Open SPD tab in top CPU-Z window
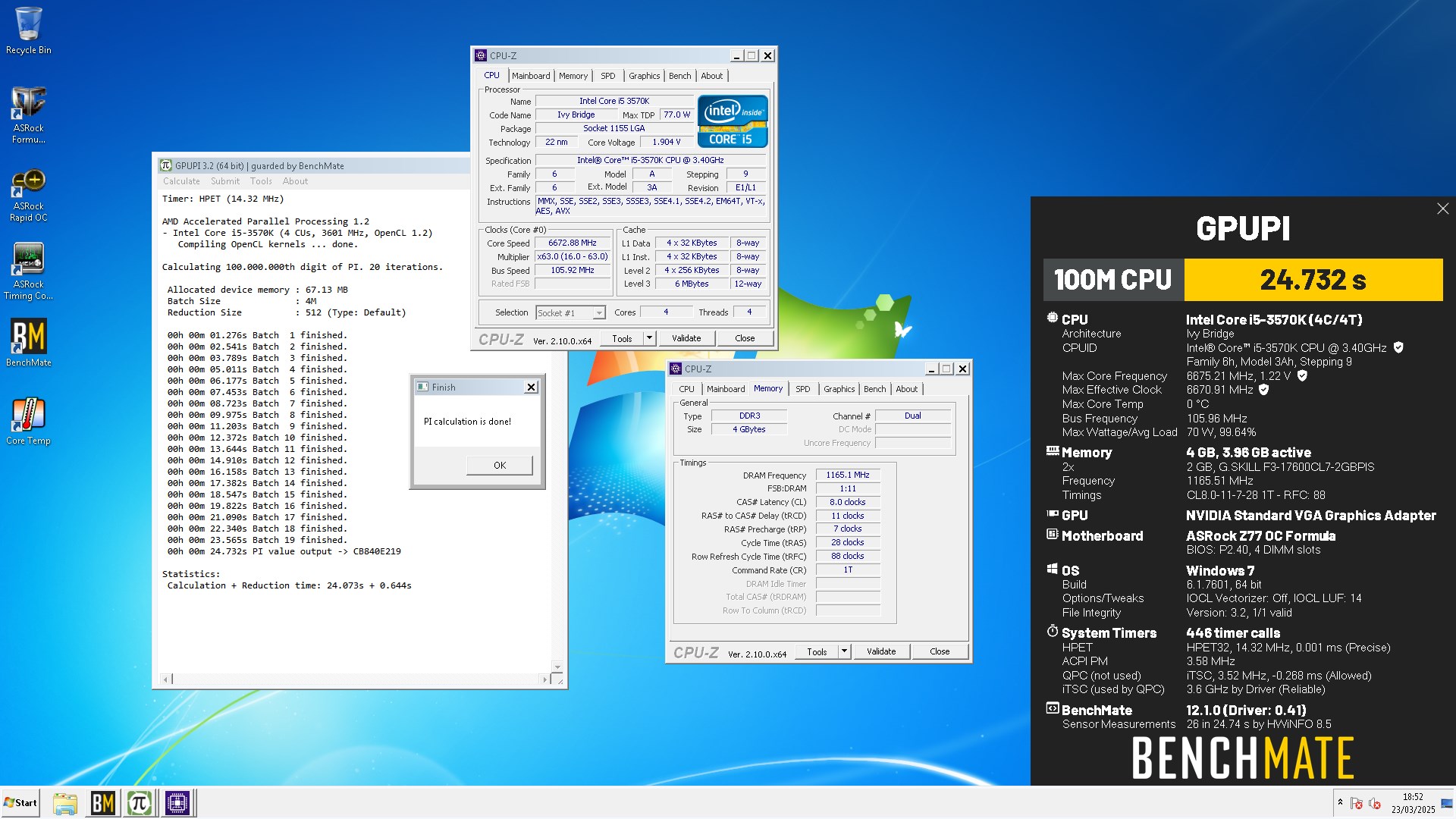Screen dimensions: 1456x819 [x=608, y=76]
